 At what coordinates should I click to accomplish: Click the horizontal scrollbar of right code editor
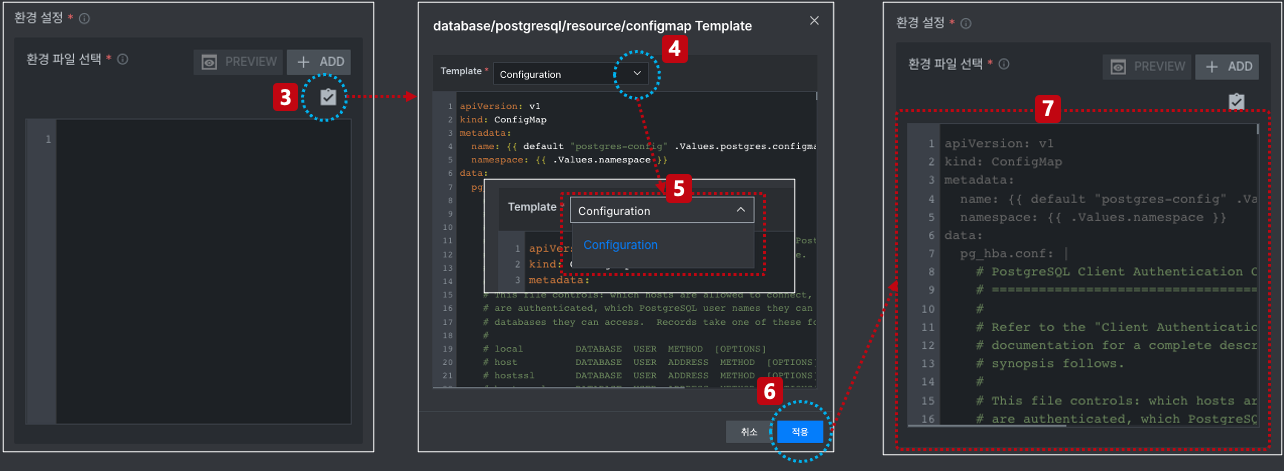point(1000,426)
